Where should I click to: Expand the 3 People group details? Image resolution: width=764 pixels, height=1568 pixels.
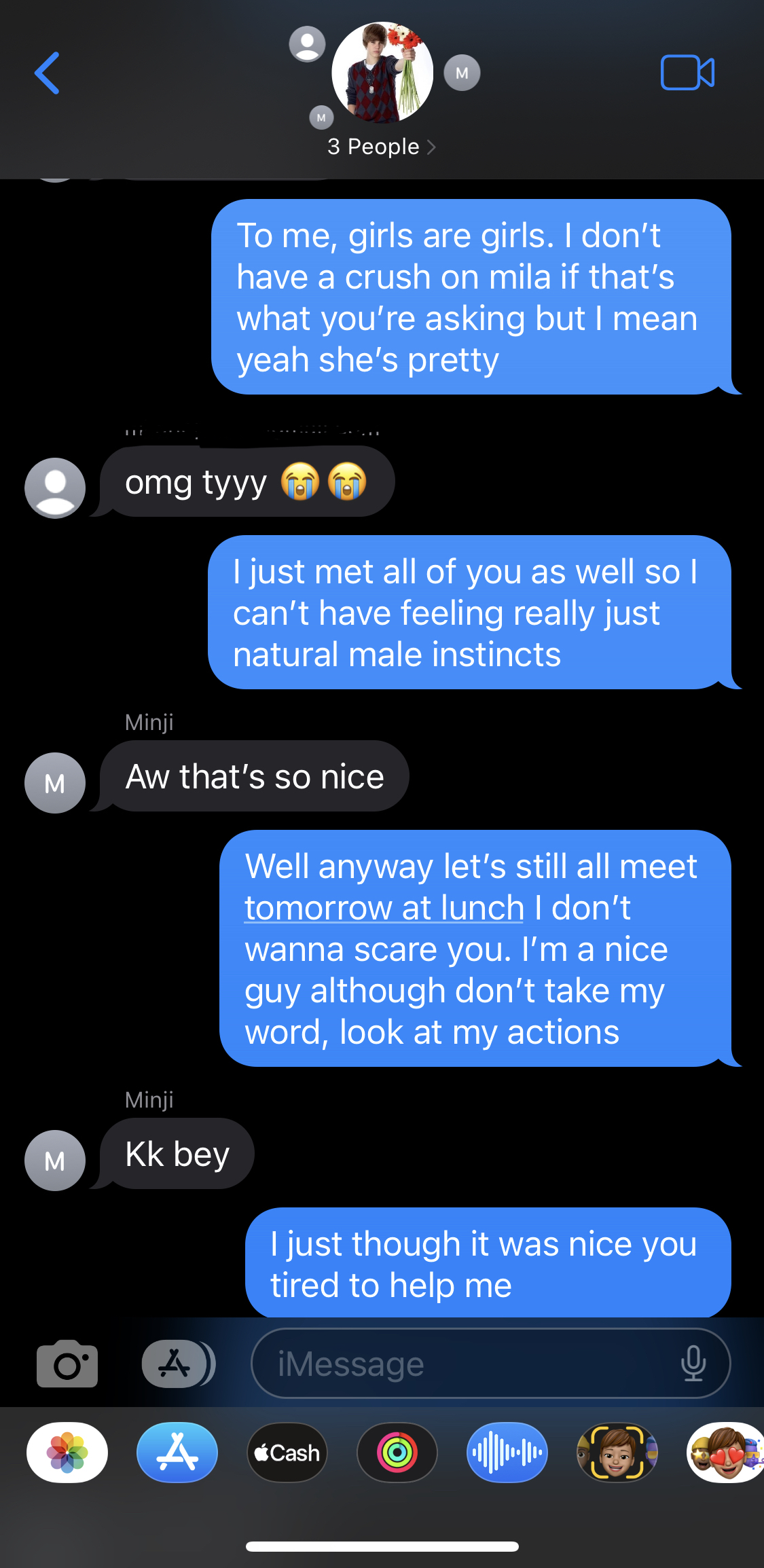382,147
